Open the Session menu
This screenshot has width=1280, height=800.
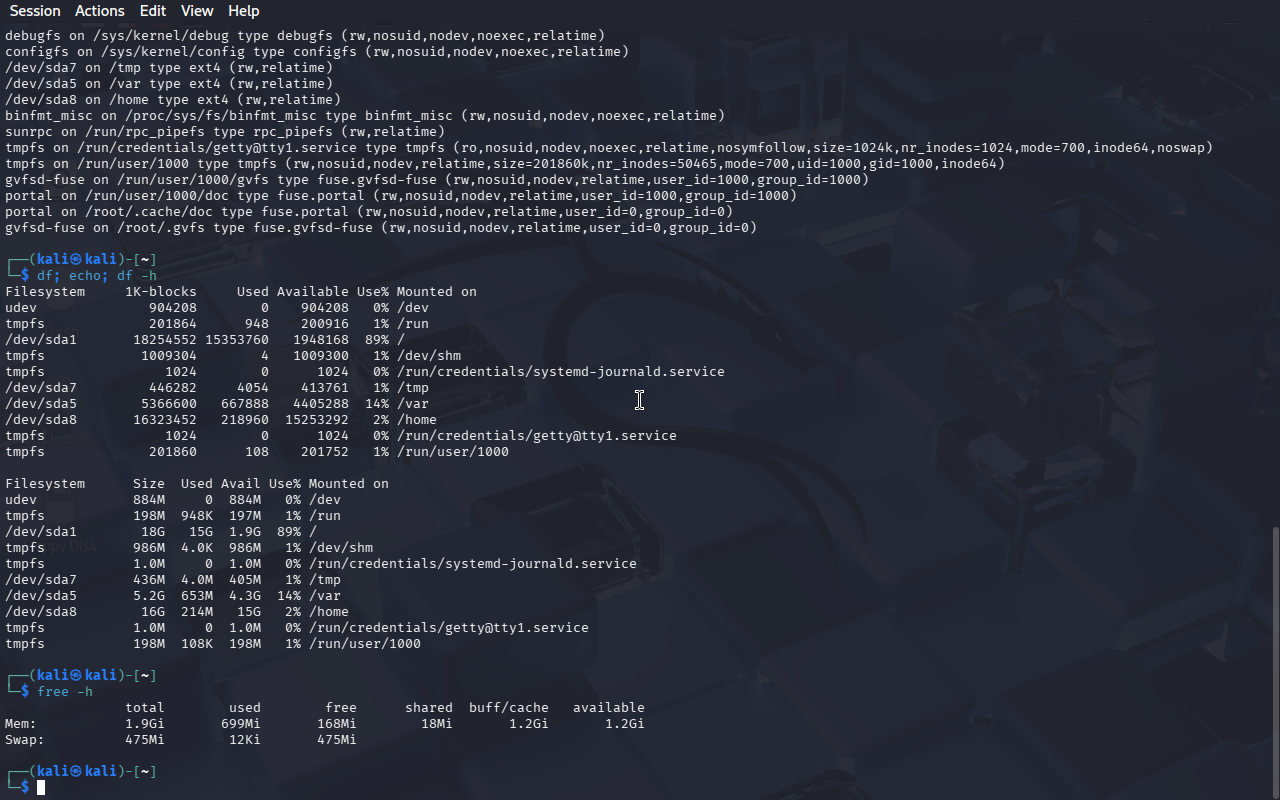point(35,11)
